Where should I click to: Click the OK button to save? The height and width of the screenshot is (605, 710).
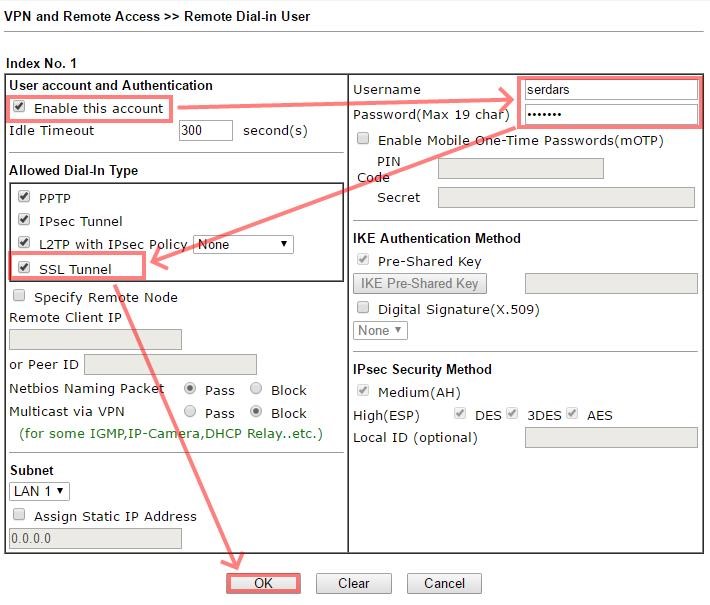click(x=263, y=584)
